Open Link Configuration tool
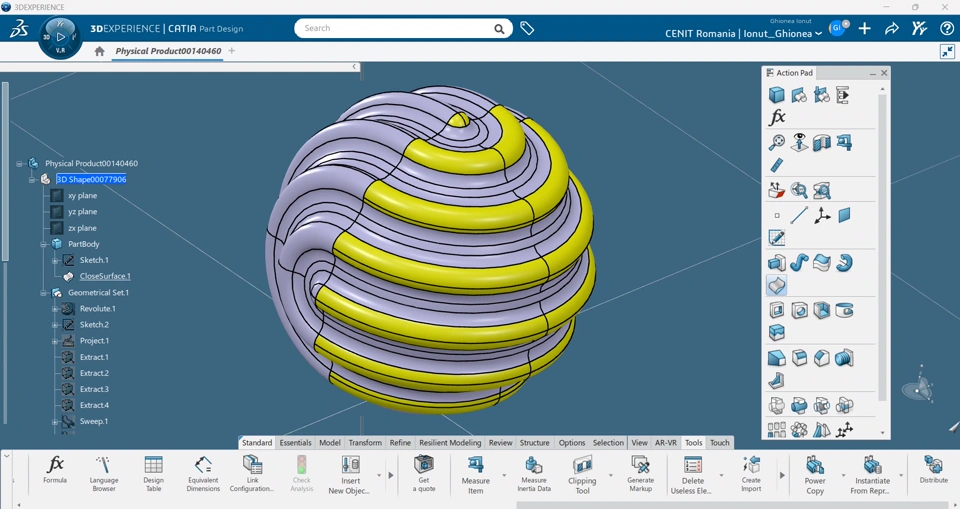The image size is (960, 509). [x=252, y=473]
